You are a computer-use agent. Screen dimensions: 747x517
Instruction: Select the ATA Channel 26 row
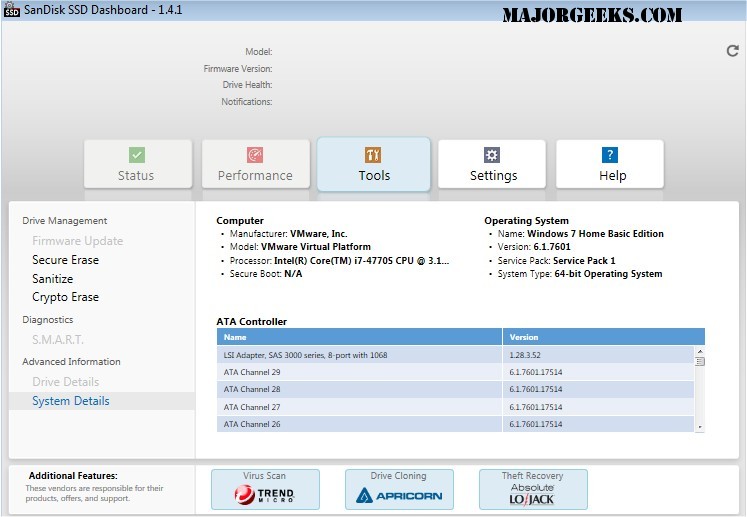pos(455,424)
